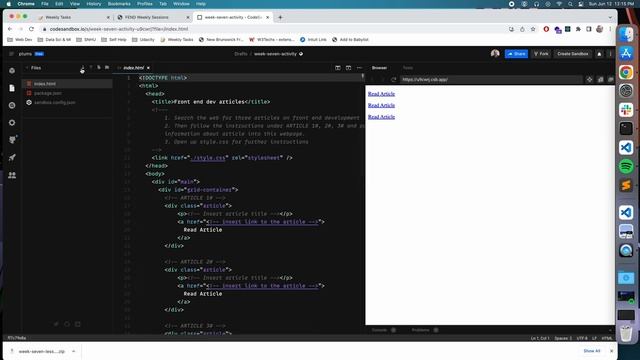Open the Profiles menu in menu bar
Viewport: 640px width, 360px height.
(144, 4)
